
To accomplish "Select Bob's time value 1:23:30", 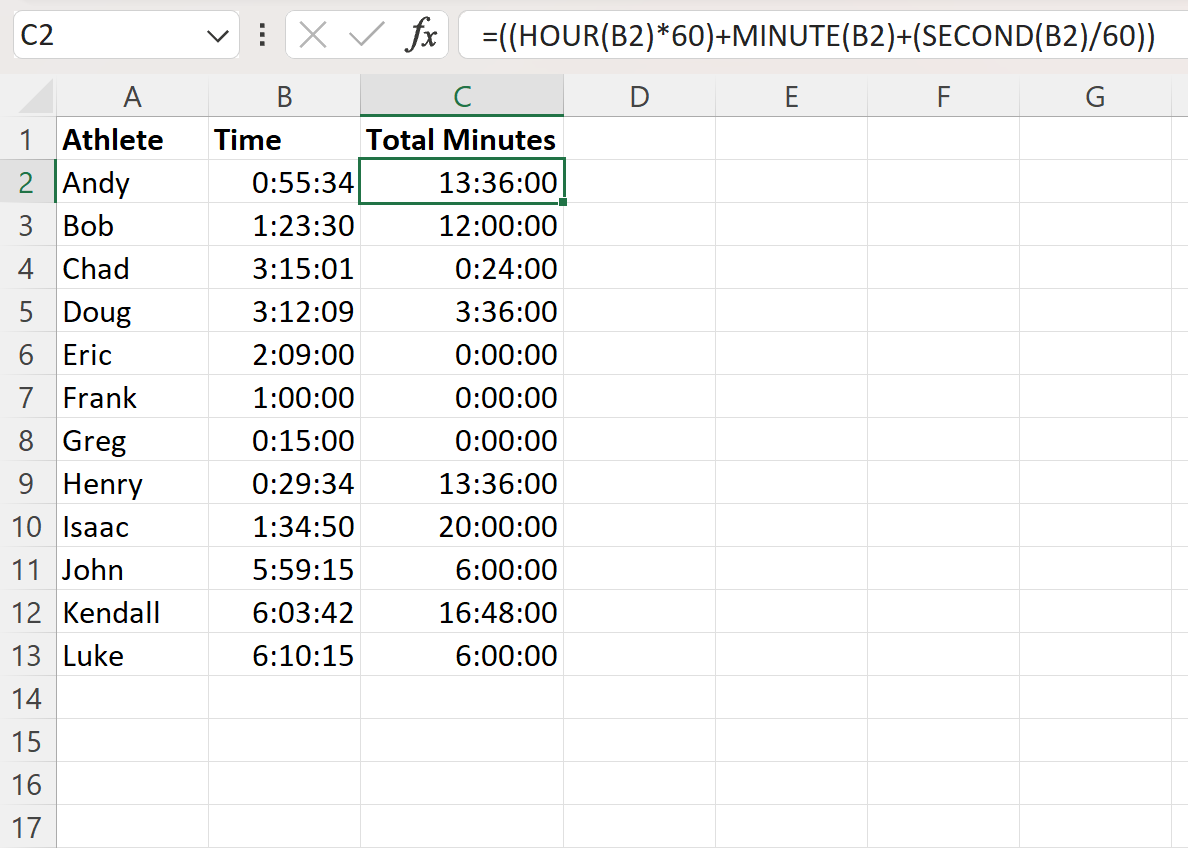I will click(x=284, y=225).
